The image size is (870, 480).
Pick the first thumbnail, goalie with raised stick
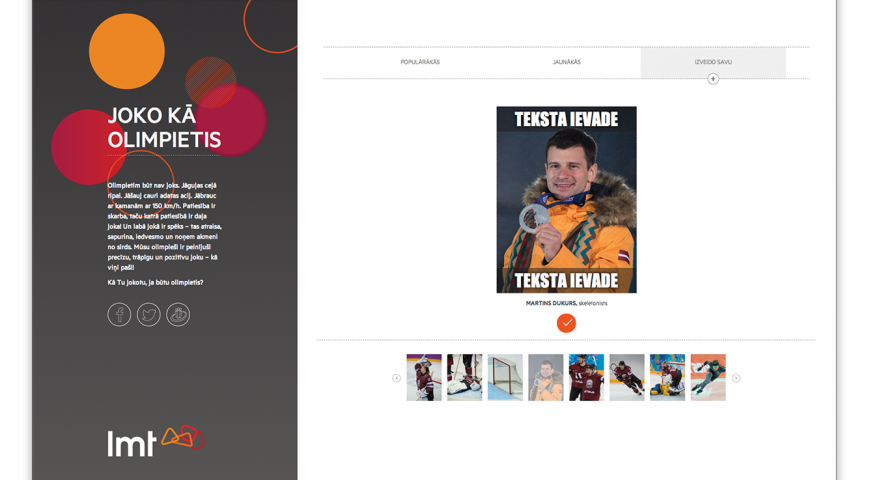(x=424, y=378)
